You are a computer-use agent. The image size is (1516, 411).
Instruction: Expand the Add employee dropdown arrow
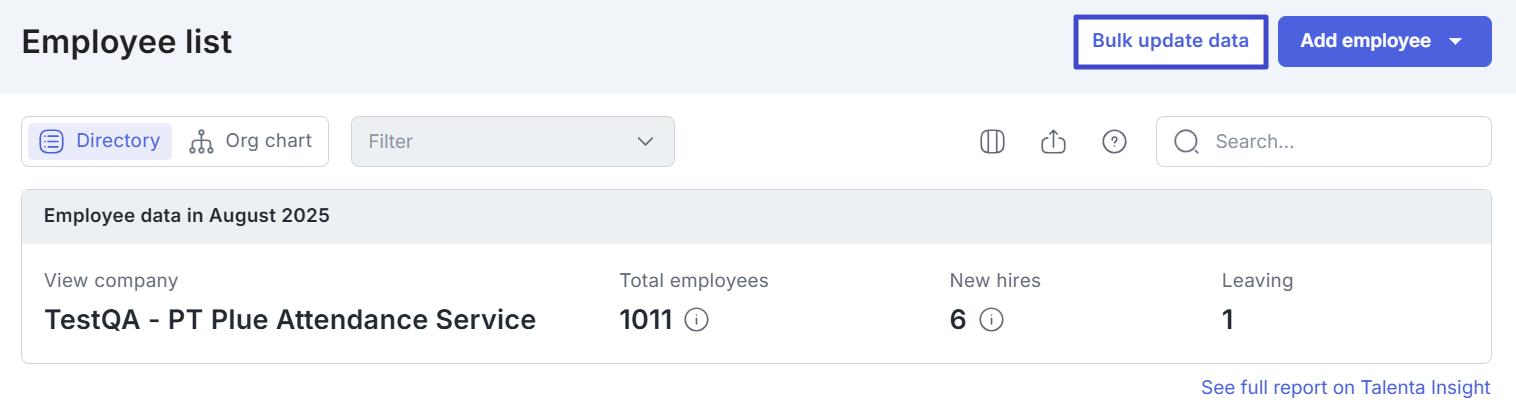point(1456,42)
